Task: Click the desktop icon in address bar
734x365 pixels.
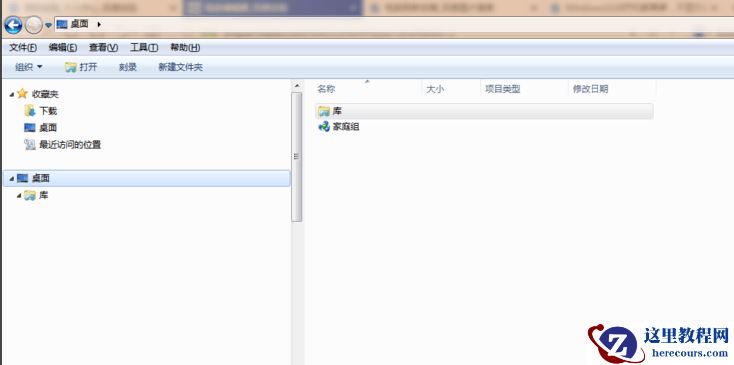Action: 62,24
